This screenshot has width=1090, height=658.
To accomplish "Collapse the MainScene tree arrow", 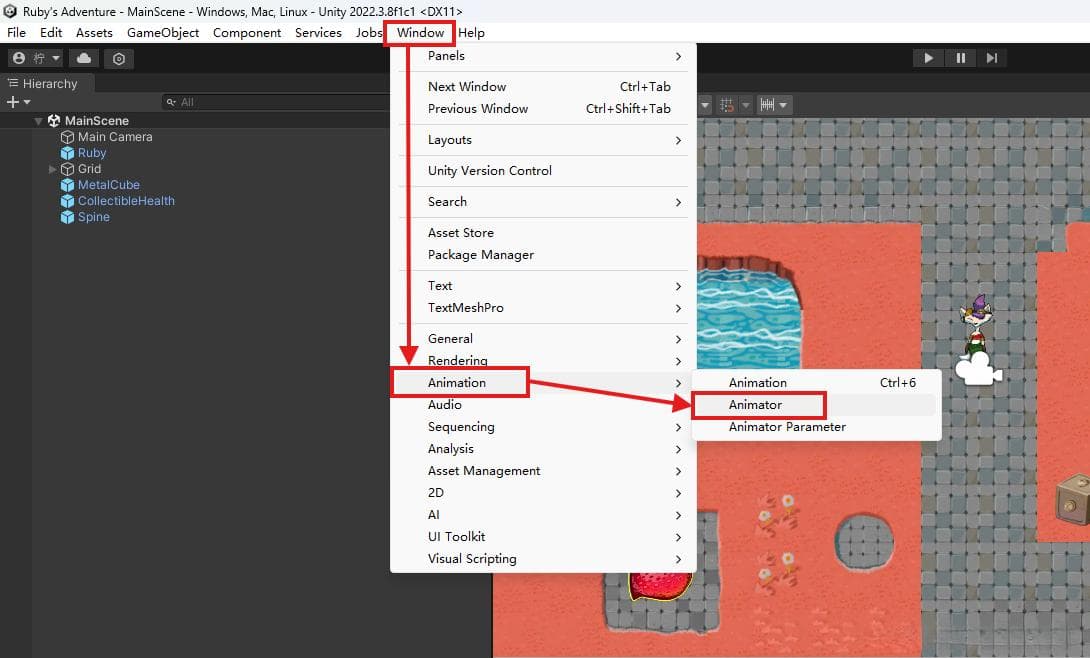I will click(x=38, y=121).
